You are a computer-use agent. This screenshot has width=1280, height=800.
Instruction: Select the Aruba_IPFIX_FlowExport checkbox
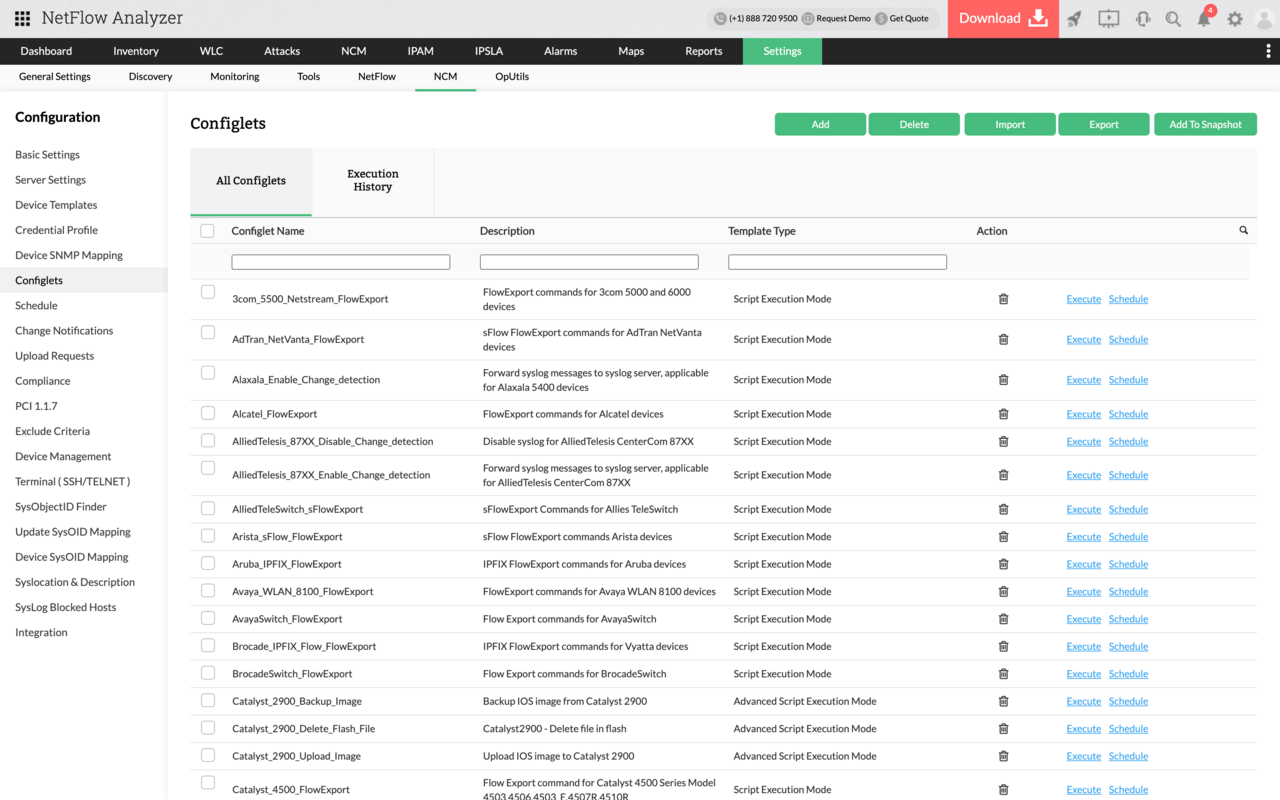pos(208,563)
